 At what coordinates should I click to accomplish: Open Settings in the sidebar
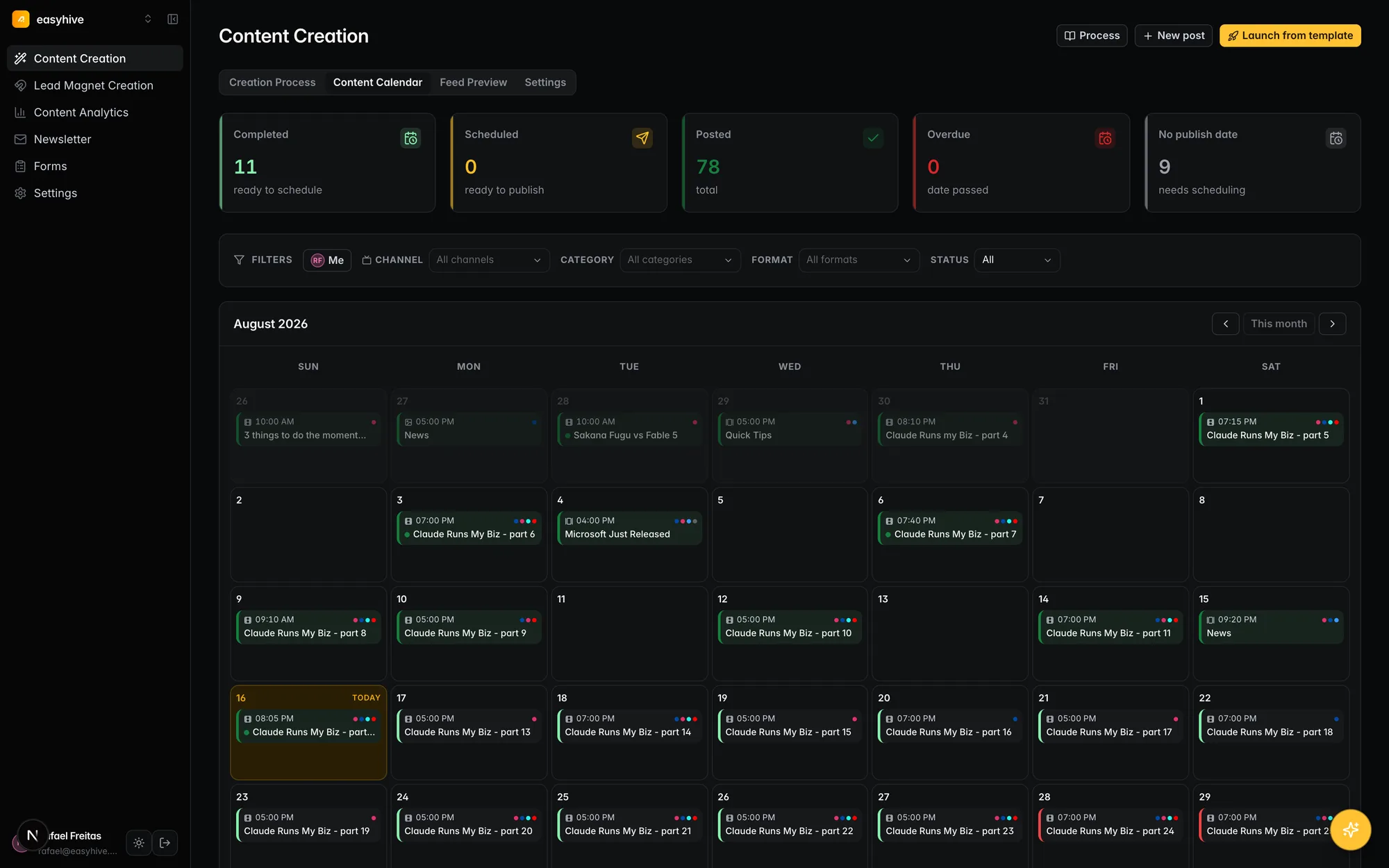tap(95, 193)
